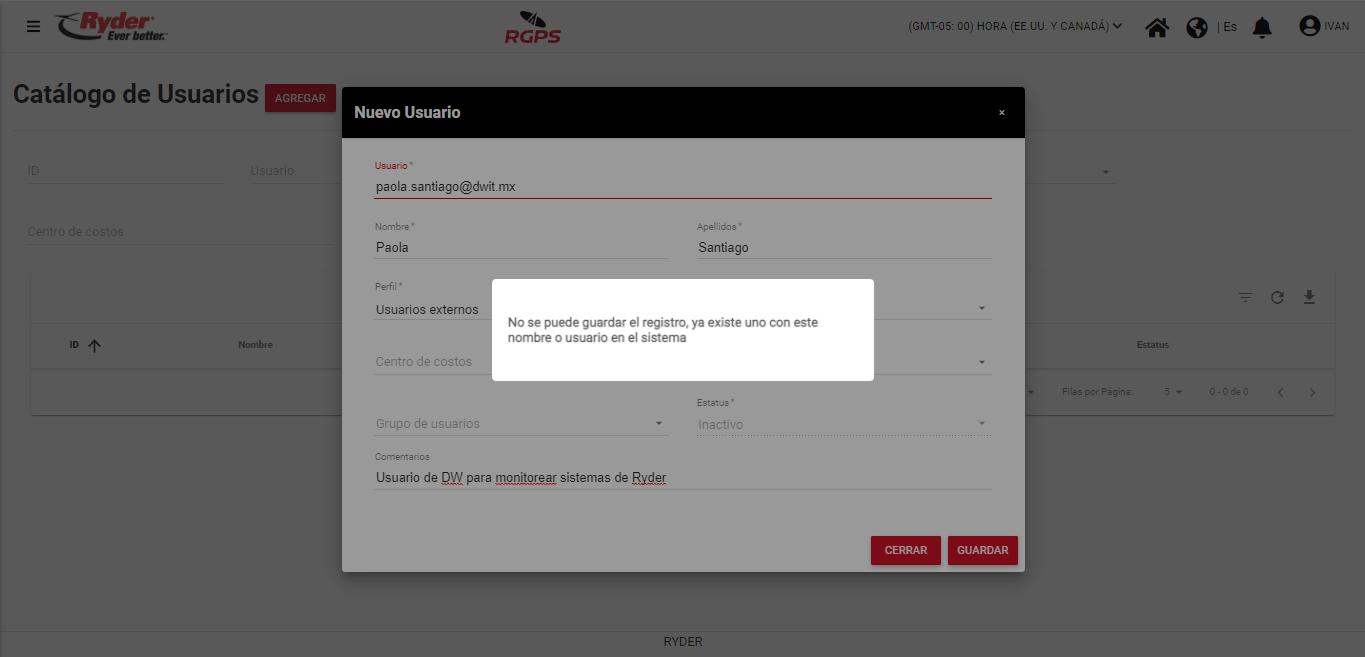Viewport: 1365px width, 657px height.
Task: Change rows per page selector
Action: tap(1173, 392)
